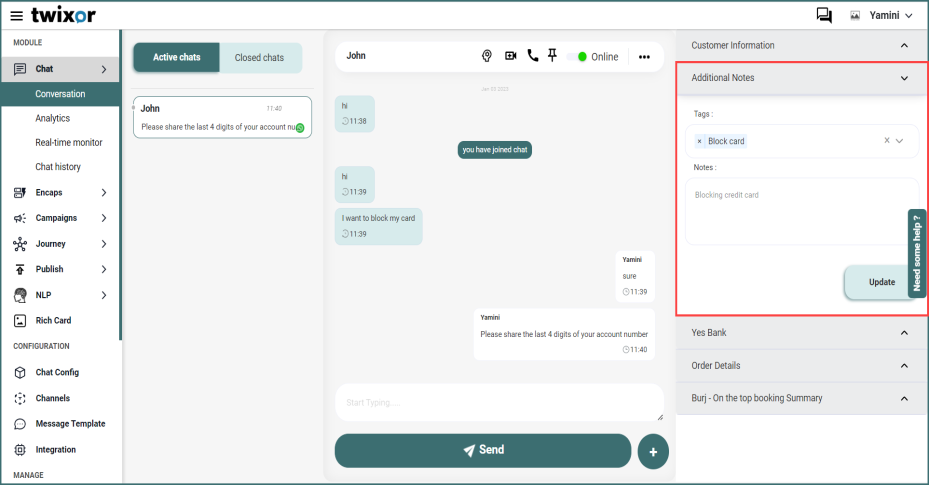Expand the Order Details section
Viewport: 929px width, 485px height.
(904, 366)
